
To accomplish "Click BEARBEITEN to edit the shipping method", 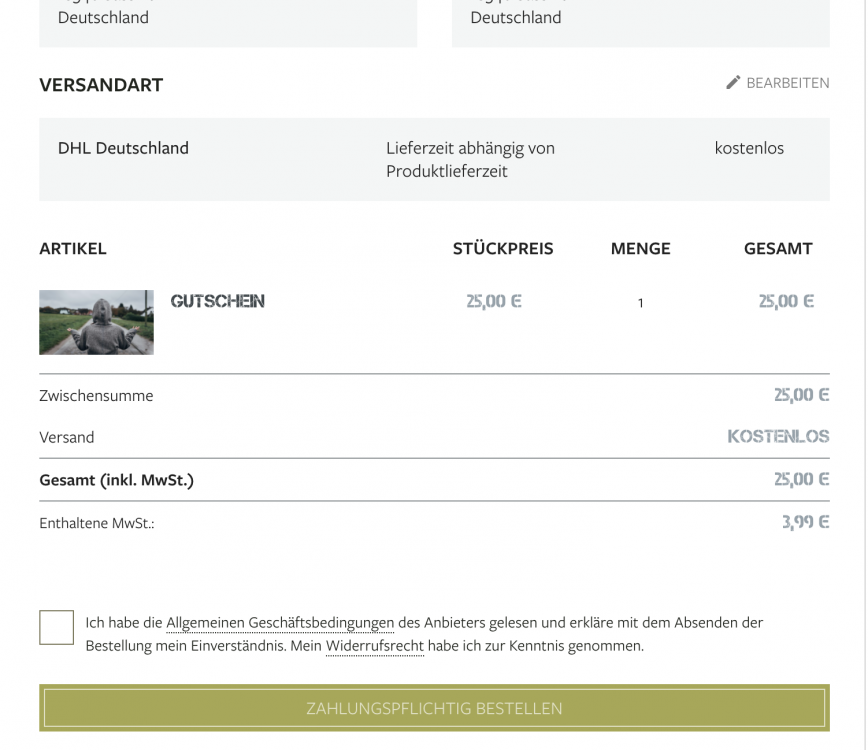I will pos(787,83).
